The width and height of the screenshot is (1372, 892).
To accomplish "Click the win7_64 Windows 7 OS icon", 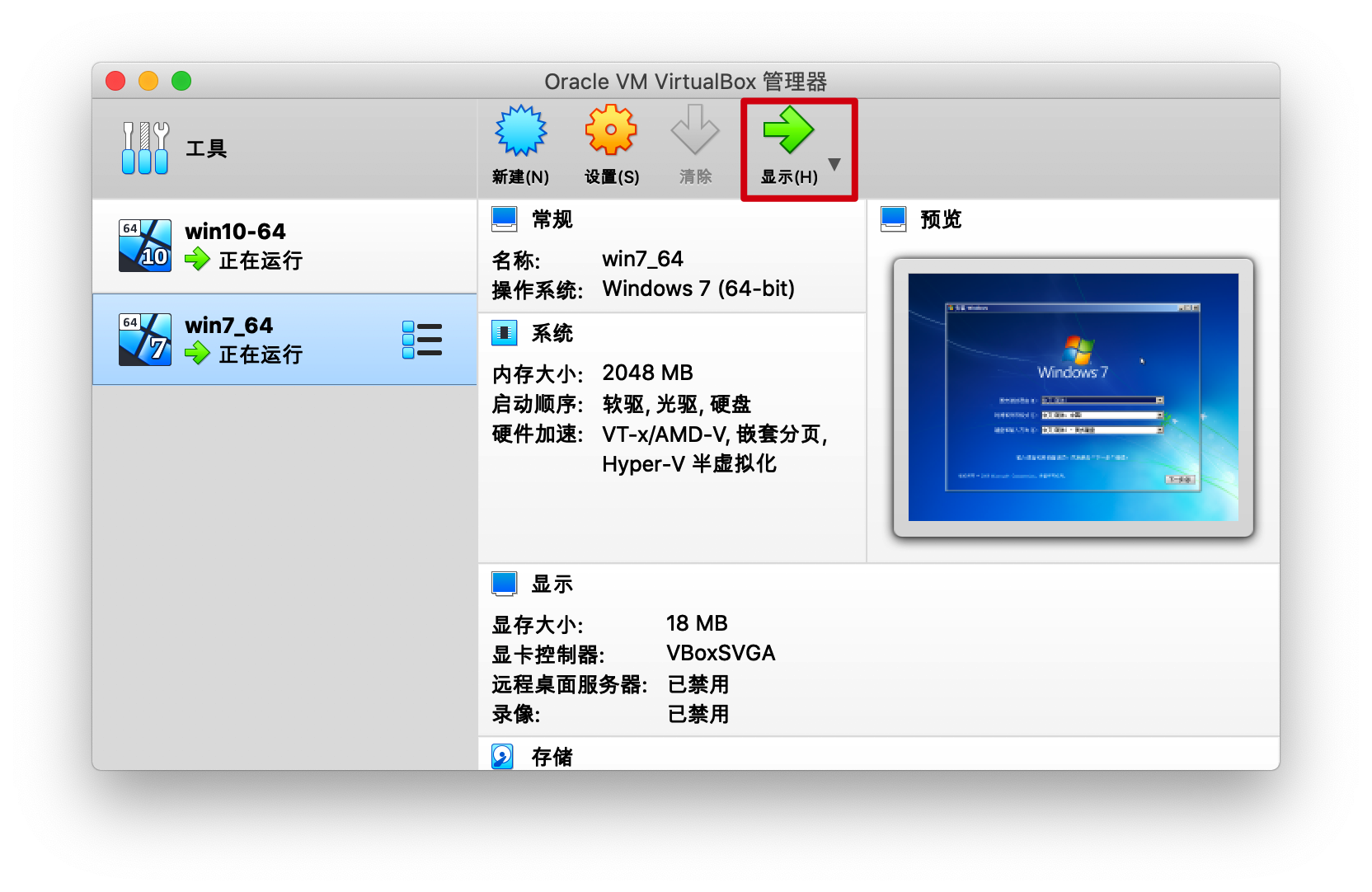I will click(x=145, y=340).
